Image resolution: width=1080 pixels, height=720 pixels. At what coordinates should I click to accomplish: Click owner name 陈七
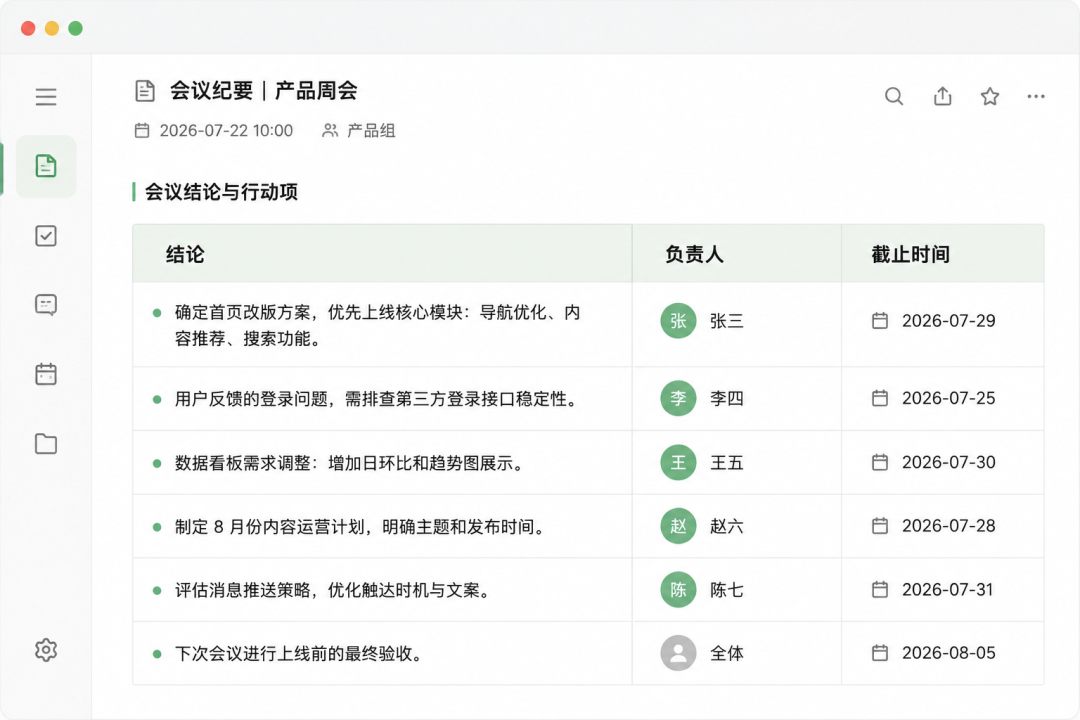tap(727, 590)
